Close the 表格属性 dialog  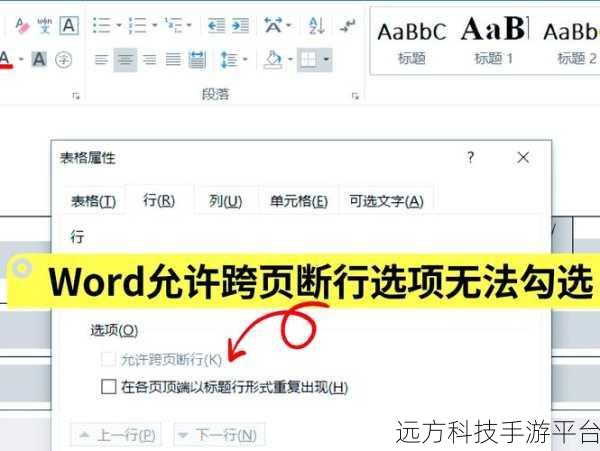(x=523, y=158)
